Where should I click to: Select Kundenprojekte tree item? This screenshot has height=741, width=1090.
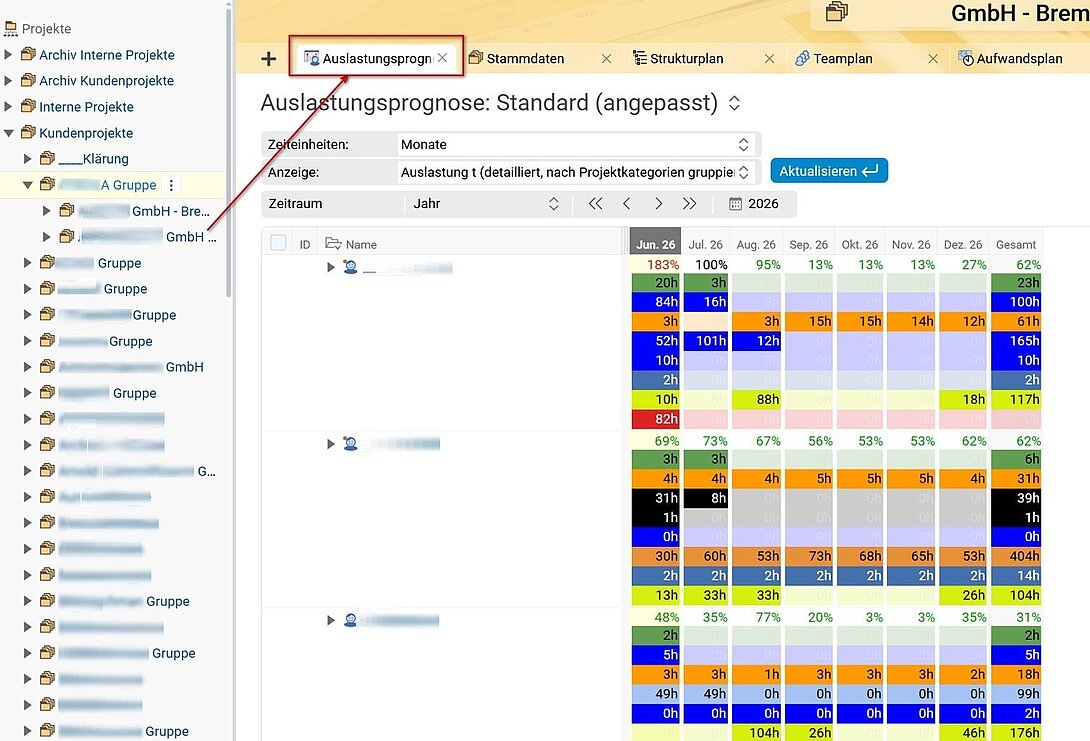86,133
